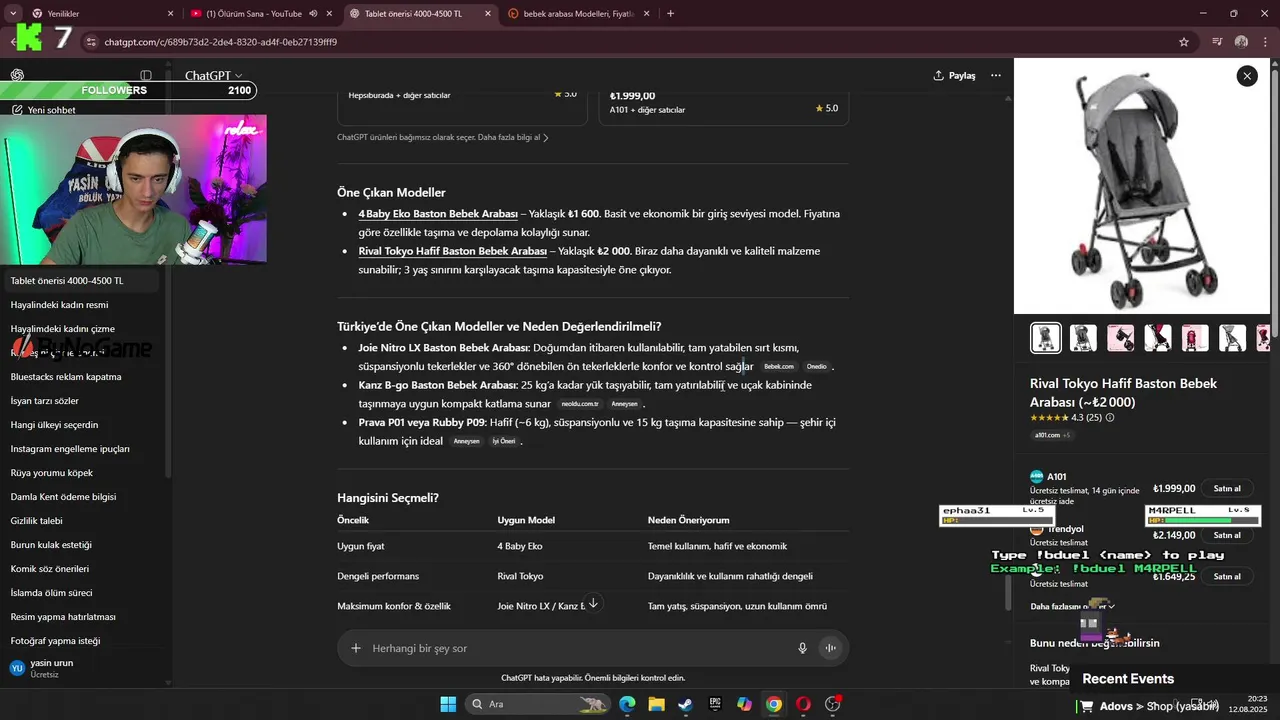This screenshot has width=1280, height=720.
Task: Open Epic Games Launcher from the taskbar
Action: 715,704
